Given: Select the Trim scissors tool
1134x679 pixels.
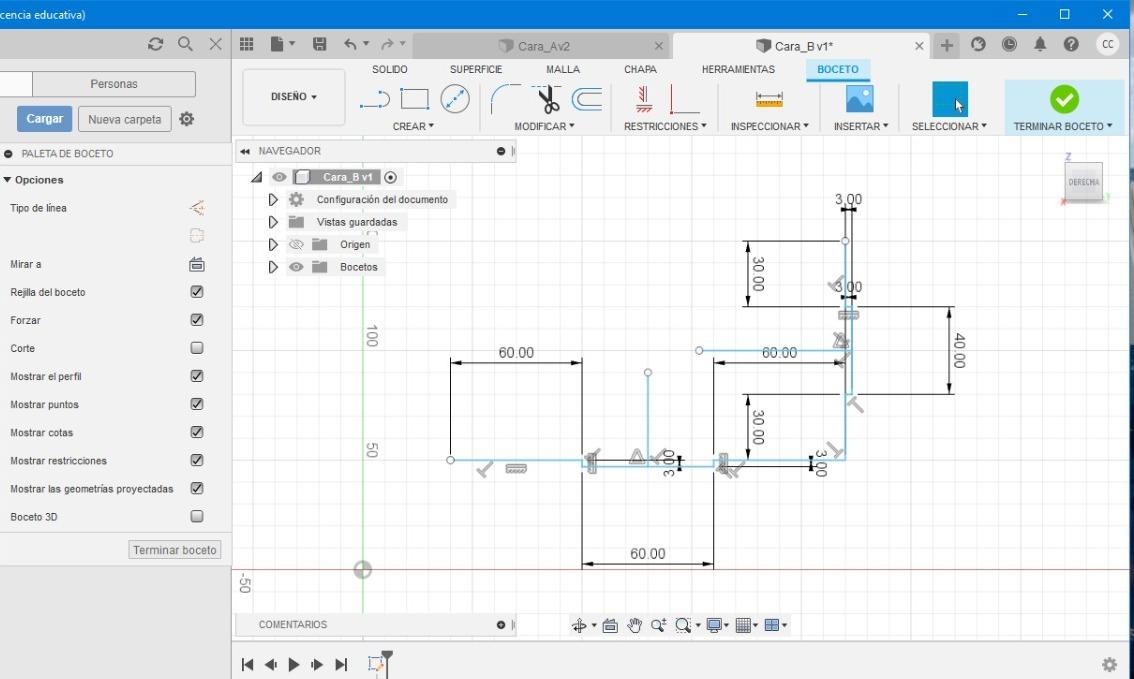Looking at the screenshot, I should [549, 99].
